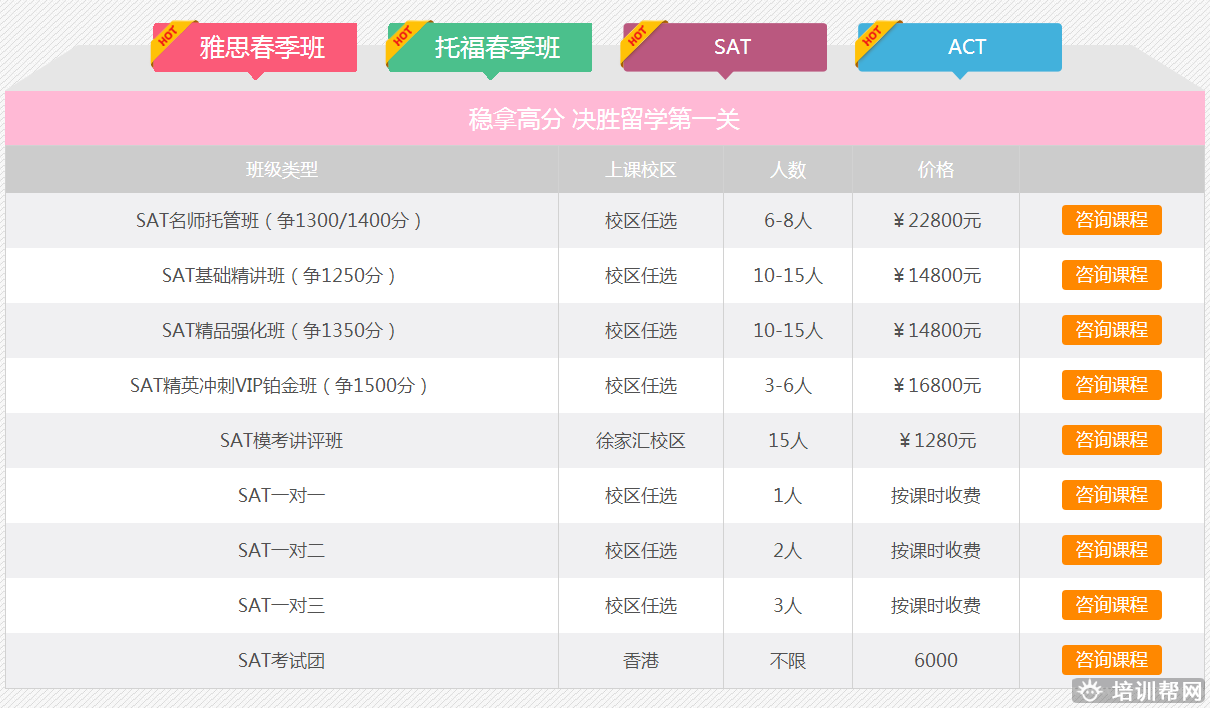The image size is (1210, 708).
Task: Select SAT名师托管班（争1300/1400分） course name
Action: coord(282,221)
